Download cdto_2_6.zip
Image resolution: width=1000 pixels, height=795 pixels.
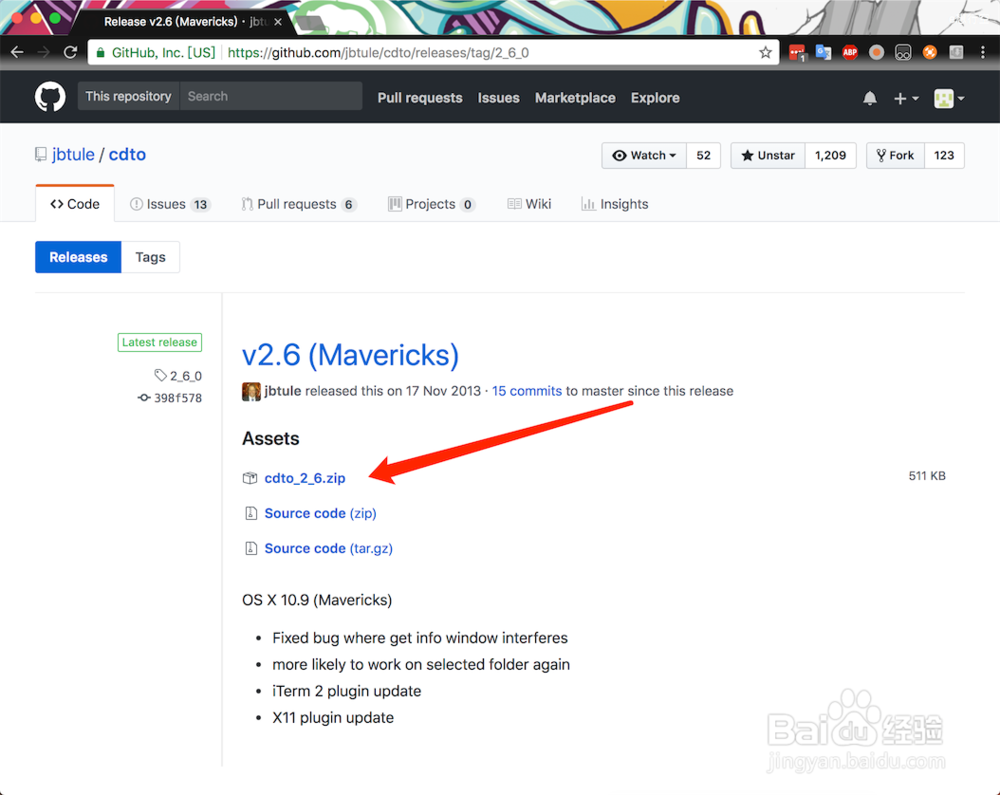point(305,478)
